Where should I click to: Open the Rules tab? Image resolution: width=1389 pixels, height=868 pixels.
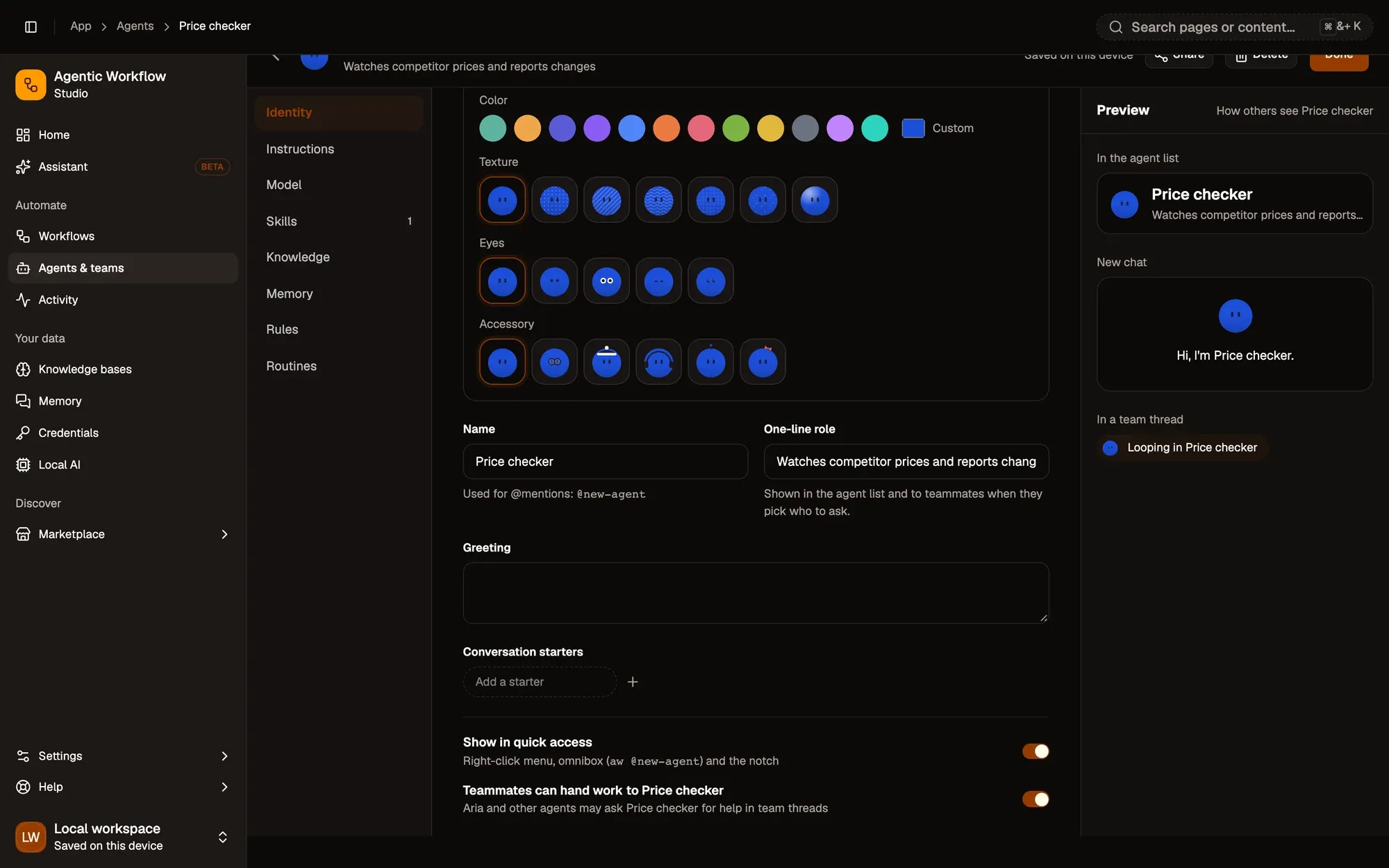click(x=339, y=329)
